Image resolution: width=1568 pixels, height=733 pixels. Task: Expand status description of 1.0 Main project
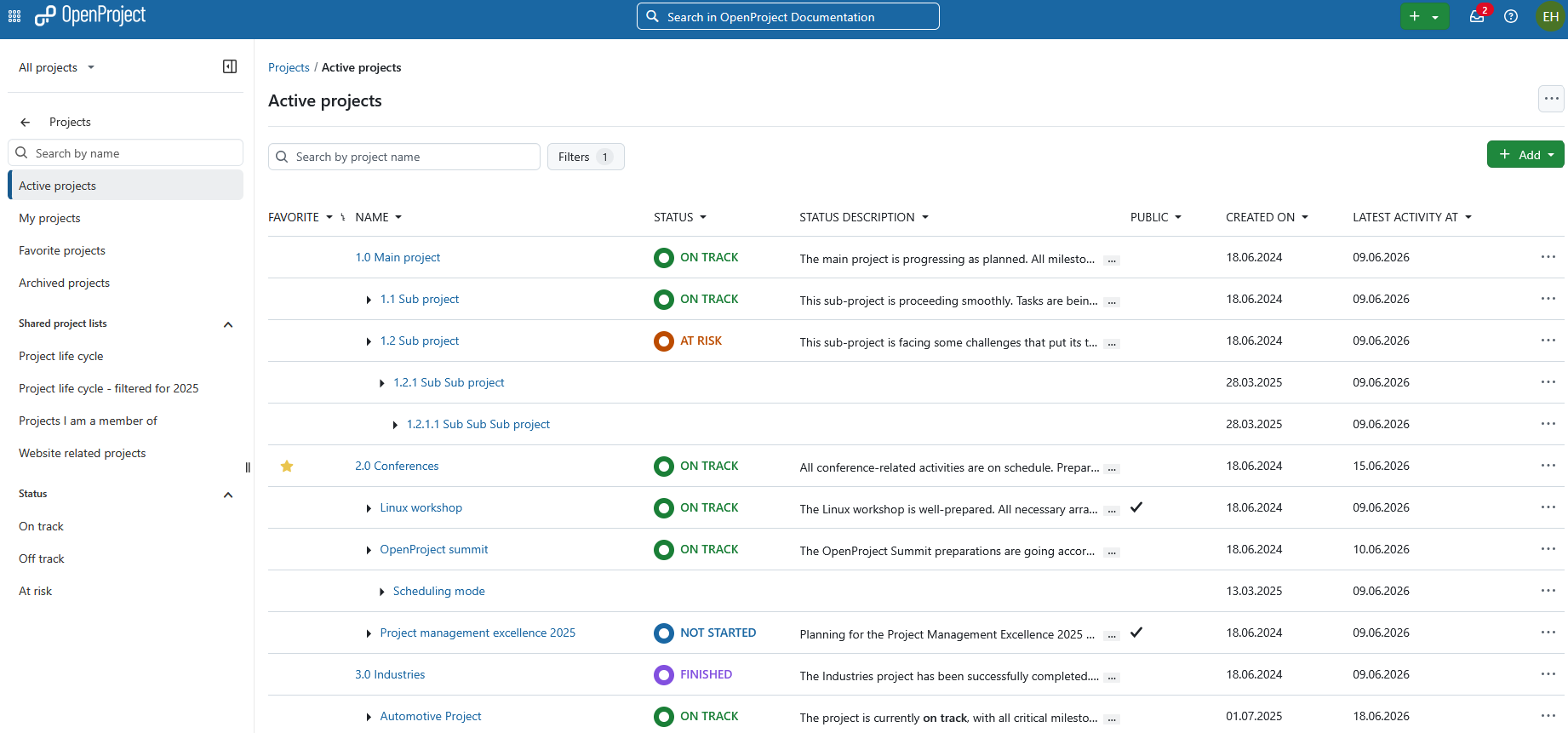(x=1112, y=261)
